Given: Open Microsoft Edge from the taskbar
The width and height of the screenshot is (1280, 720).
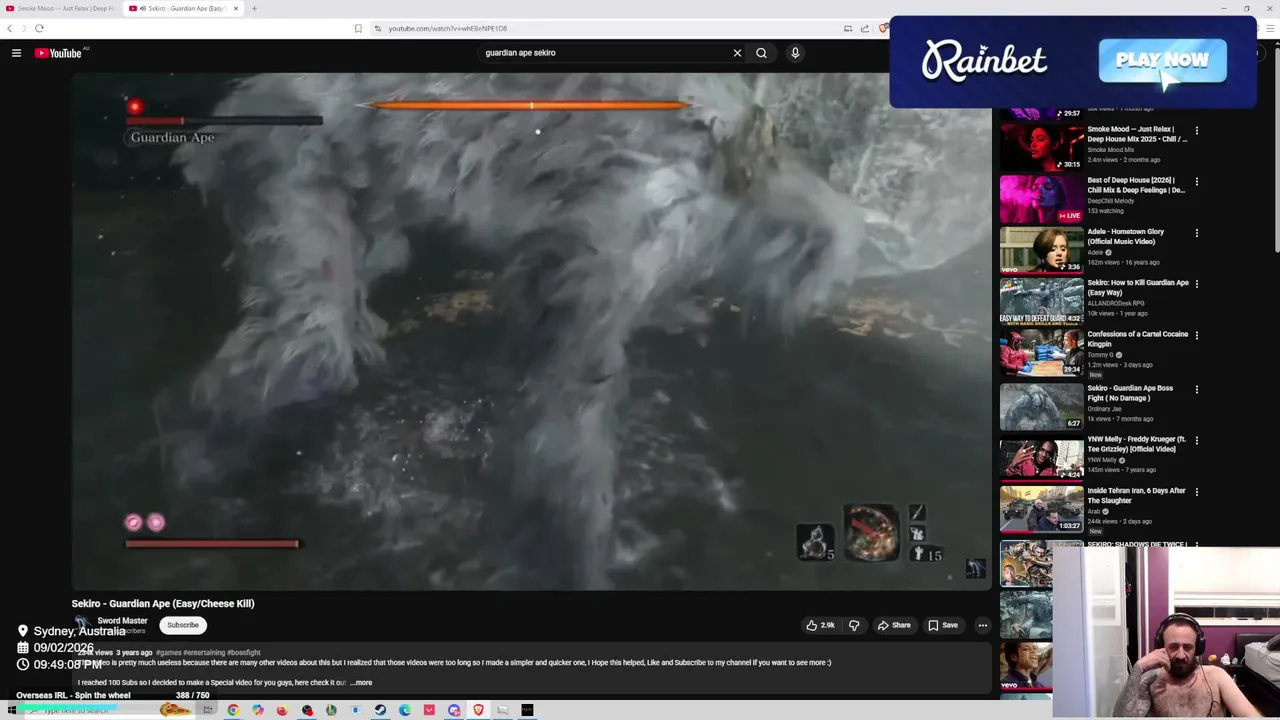Looking at the screenshot, I should click(x=405, y=710).
